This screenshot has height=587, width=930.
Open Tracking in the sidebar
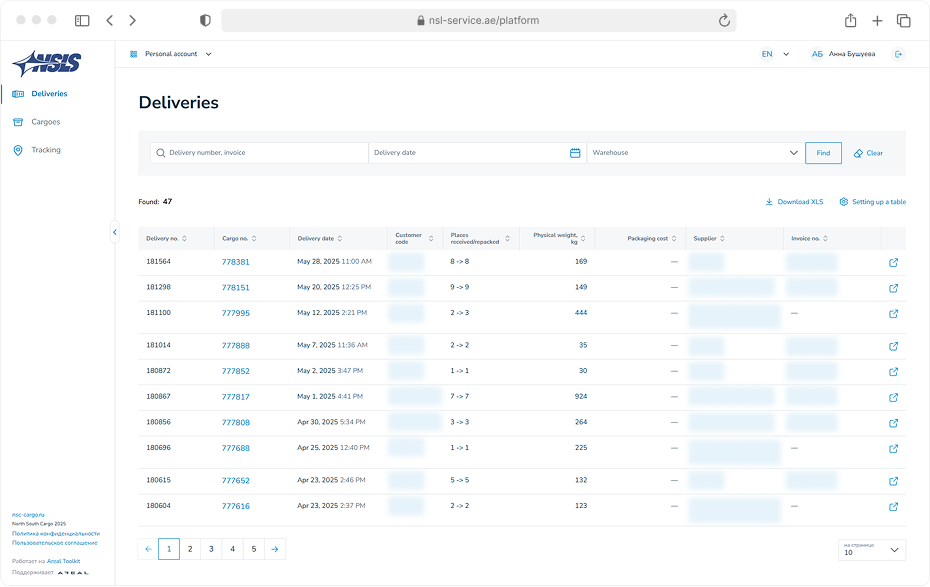45,150
